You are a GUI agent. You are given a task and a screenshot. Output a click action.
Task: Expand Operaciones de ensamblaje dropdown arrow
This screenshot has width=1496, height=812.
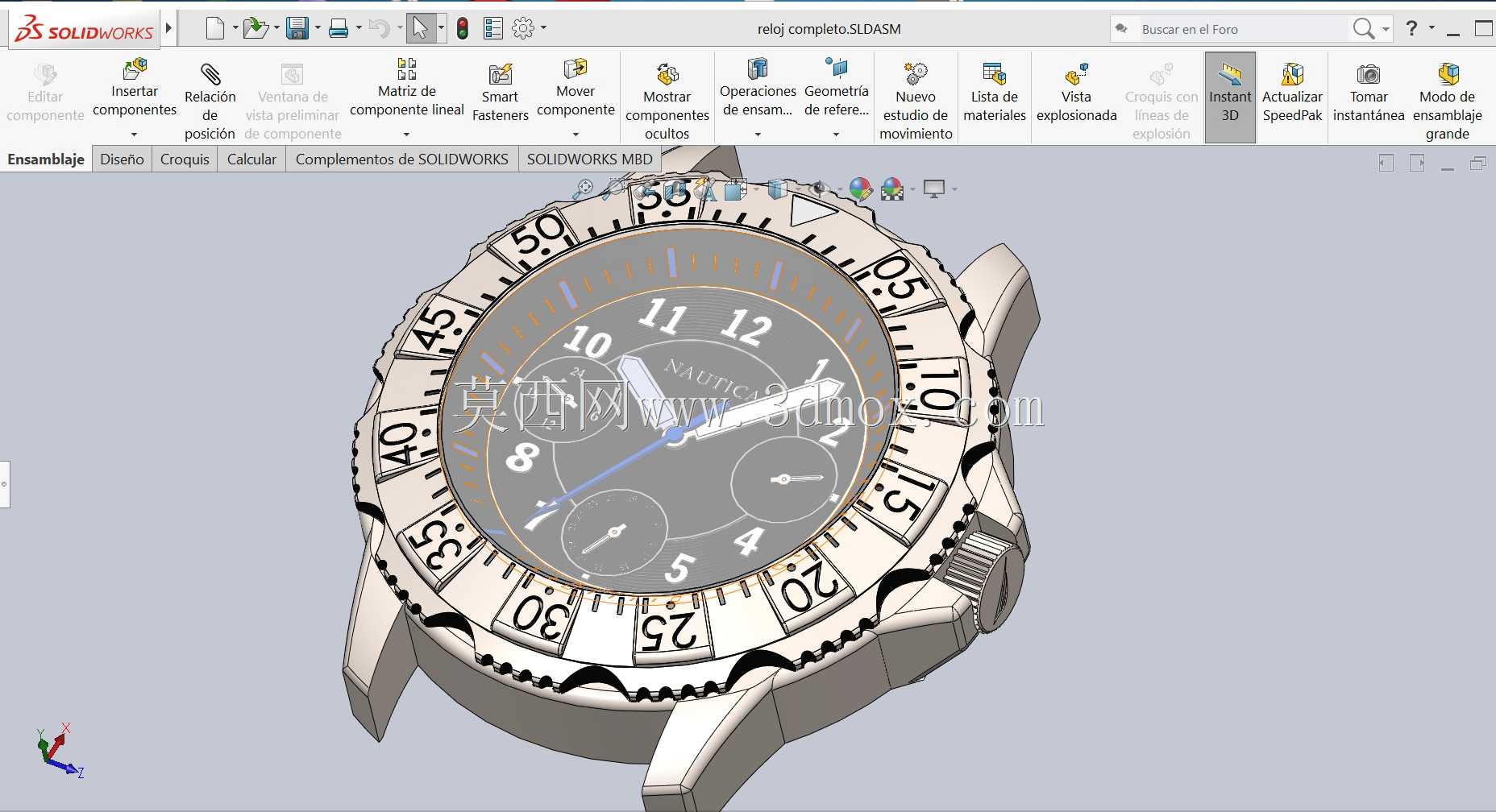(x=758, y=135)
